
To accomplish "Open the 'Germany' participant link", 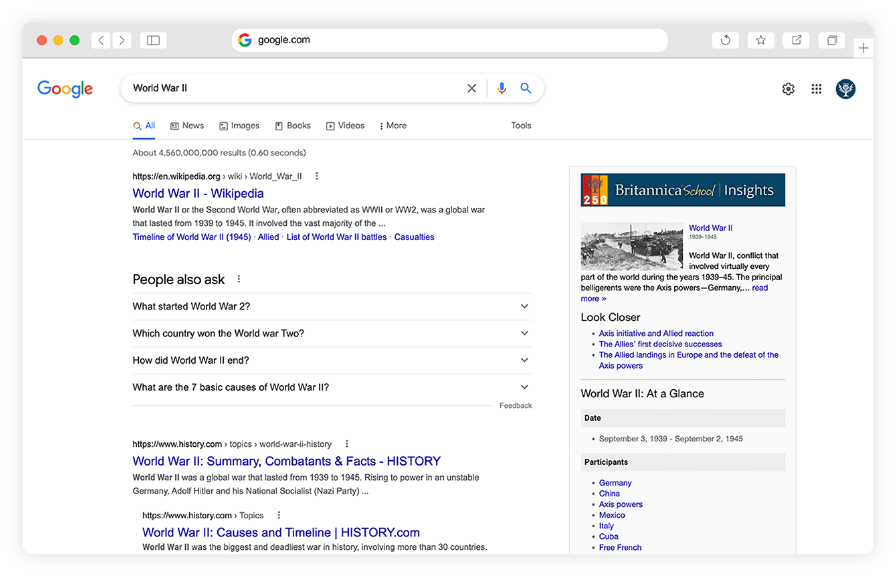I will point(615,483).
